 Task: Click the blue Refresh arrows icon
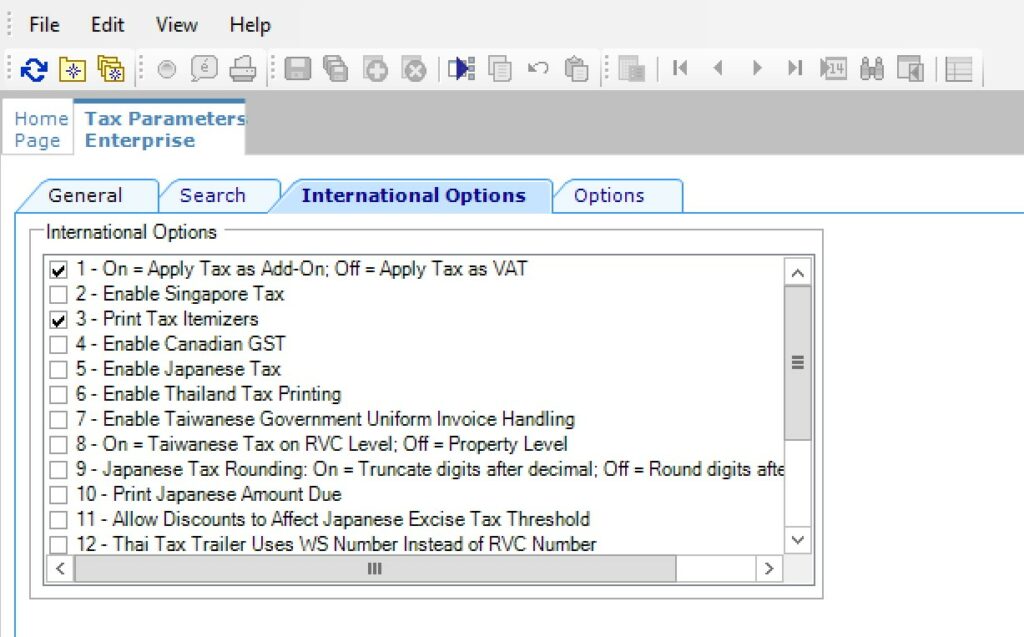34,69
